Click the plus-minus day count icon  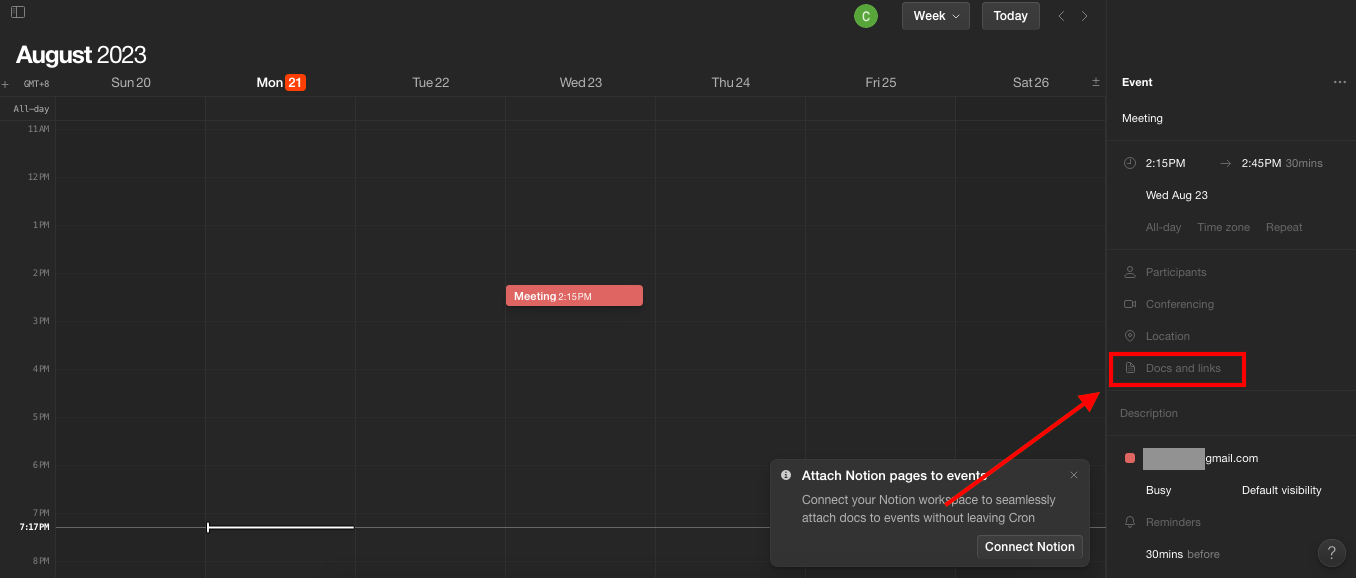pyautogui.click(x=1096, y=82)
